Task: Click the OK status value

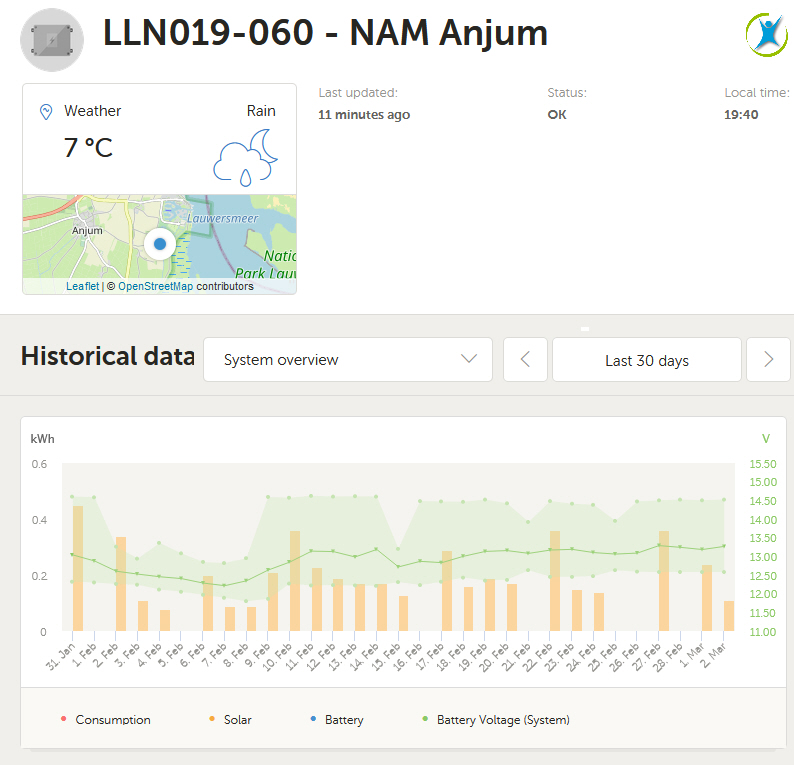Action: click(x=557, y=114)
